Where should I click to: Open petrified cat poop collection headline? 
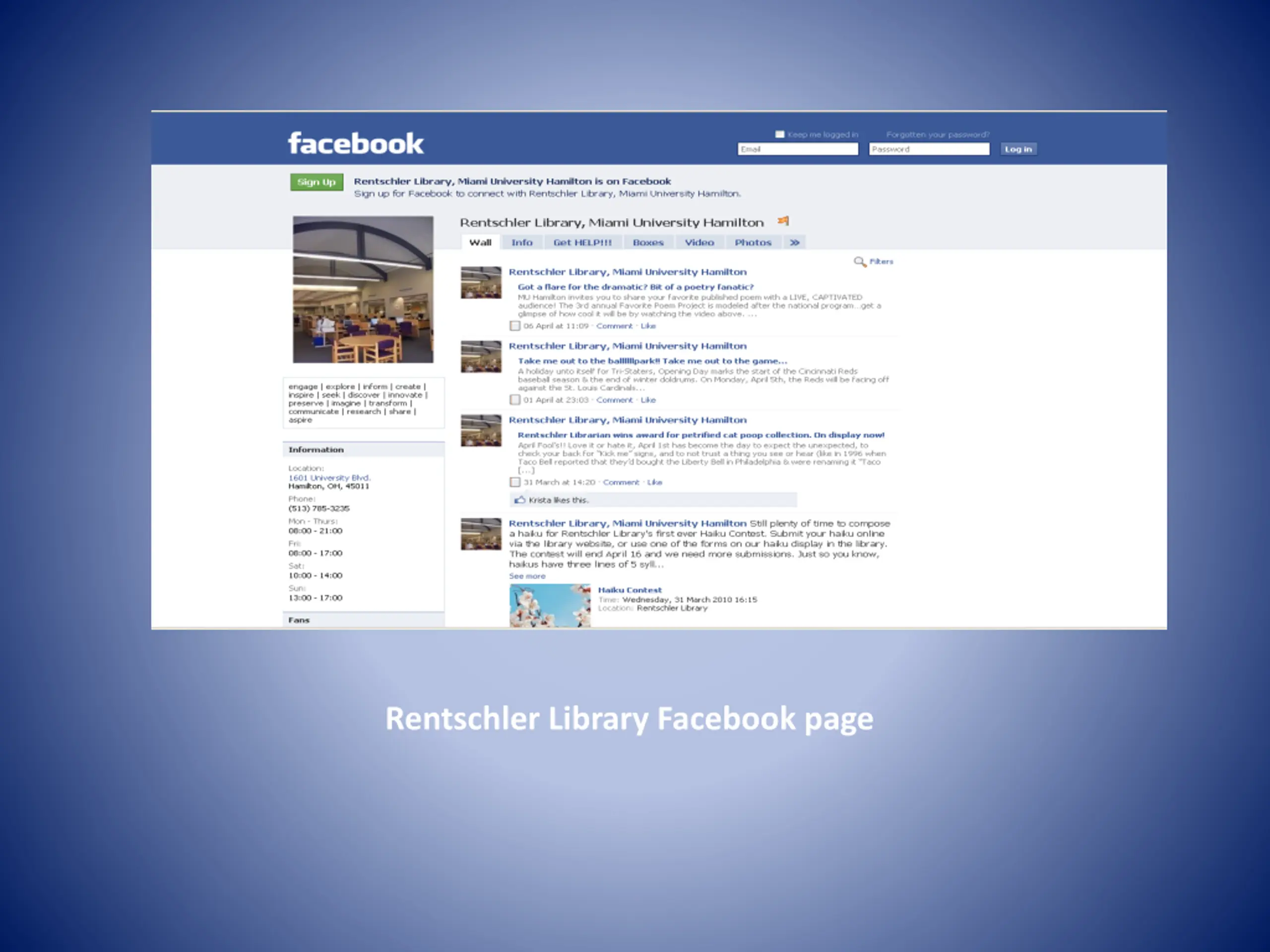click(701, 435)
